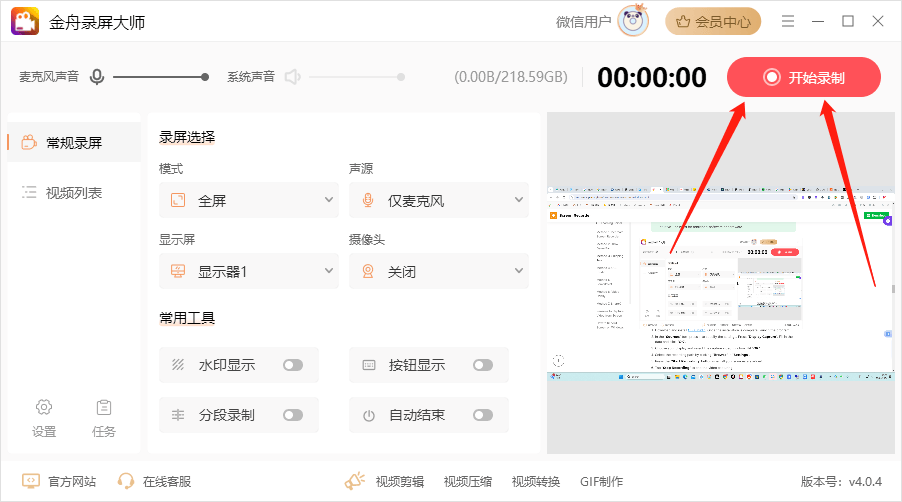Click the thumbs-up icon in 会员中心
Viewport: 902px width, 502px height.
683,22
